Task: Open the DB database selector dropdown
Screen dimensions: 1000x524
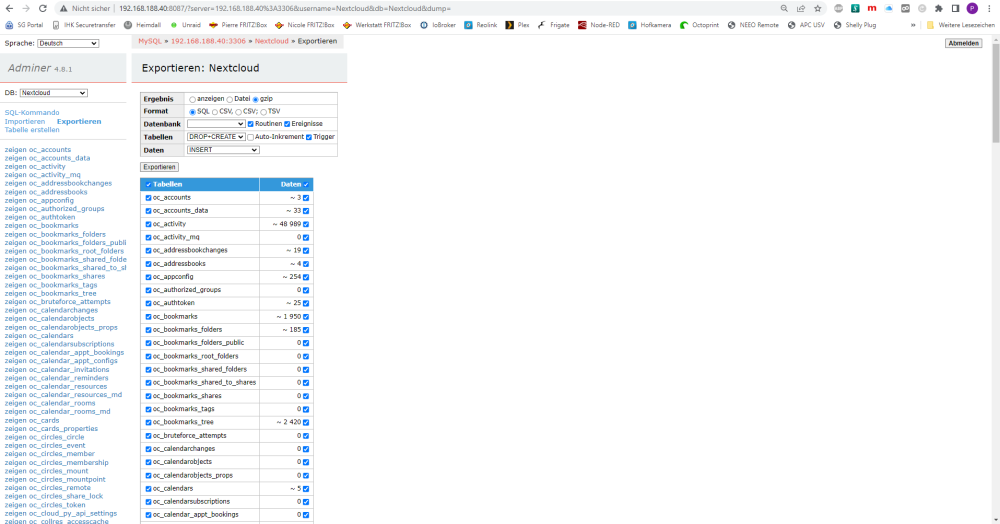Action: click(54, 93)
